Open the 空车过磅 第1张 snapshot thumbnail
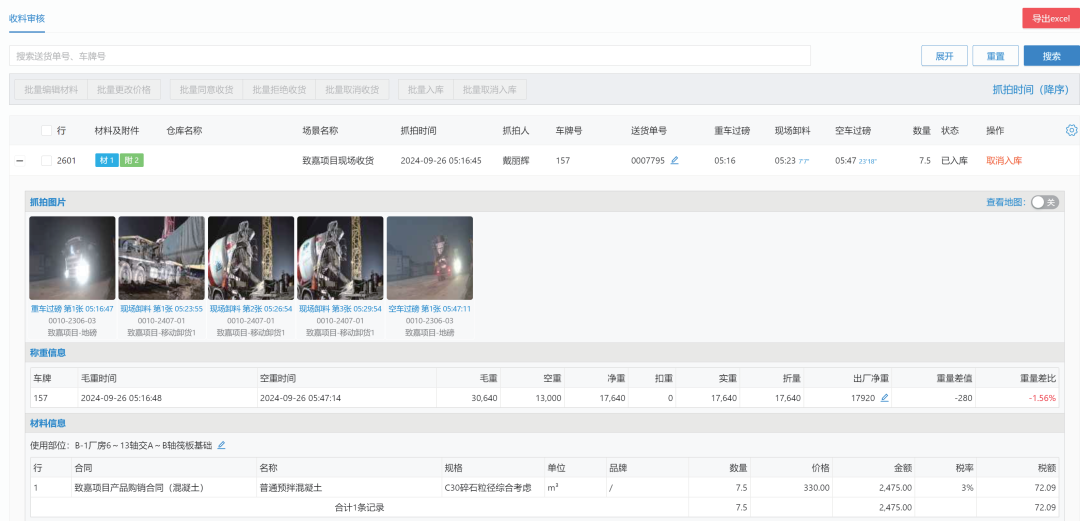This screenshot has width=1080, height=521. point(430,258)
